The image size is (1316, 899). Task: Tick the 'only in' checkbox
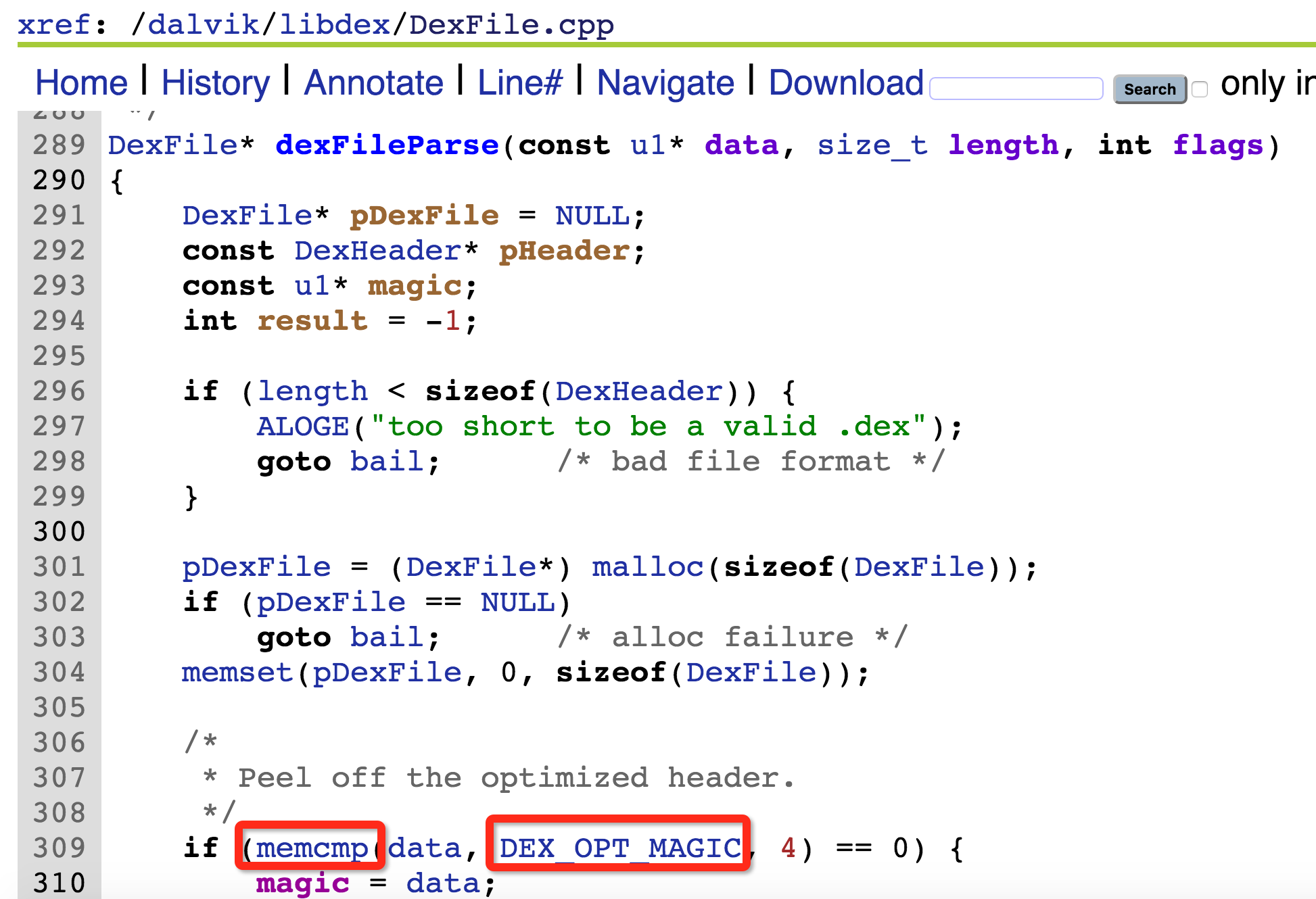[x=1200, y=89]
